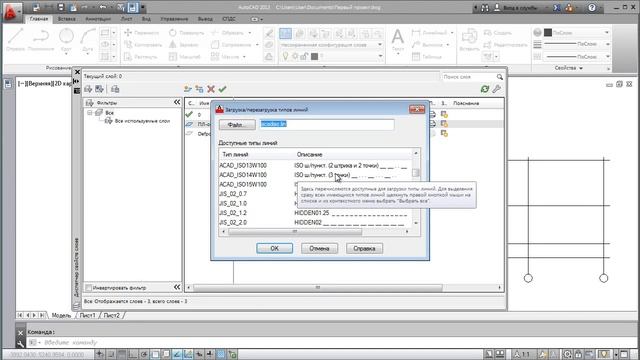This screenshot has height=360, width=640.
Task: Expand the Свойства panel dropdown
Action: point(569,68)
